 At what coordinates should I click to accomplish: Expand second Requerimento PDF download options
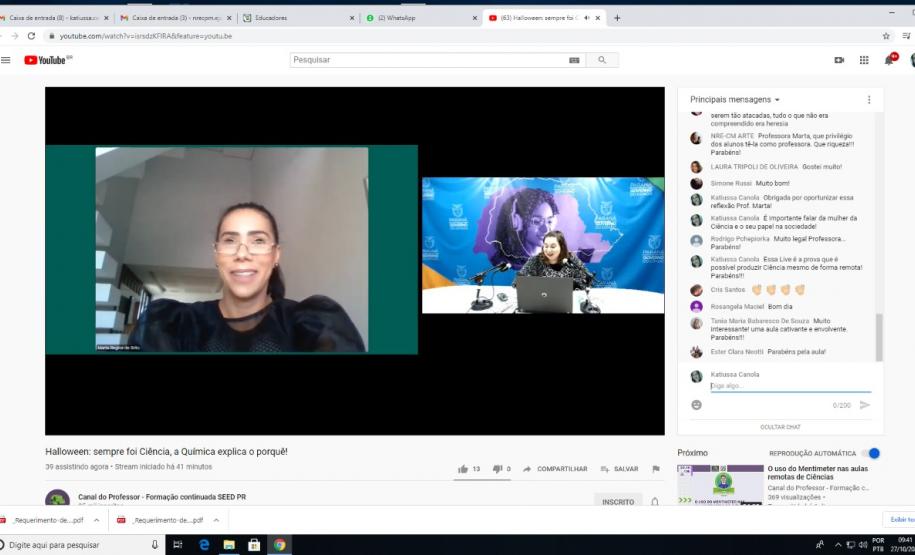pos(216,520)
